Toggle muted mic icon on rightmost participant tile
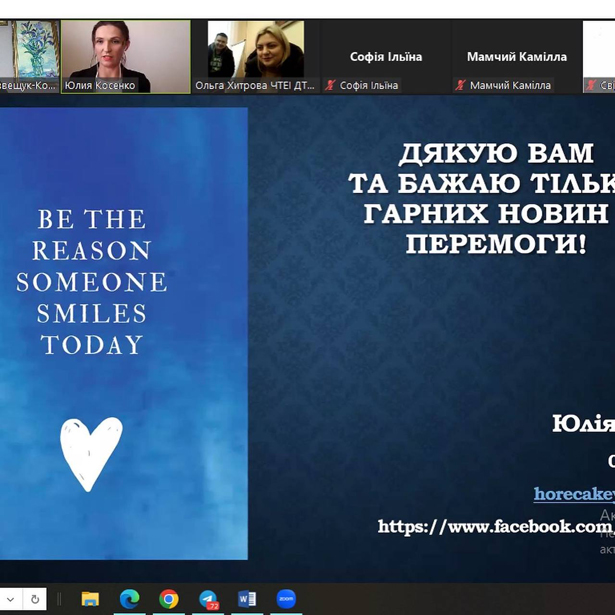The image size is (615, 615). (x=591, y=85)
